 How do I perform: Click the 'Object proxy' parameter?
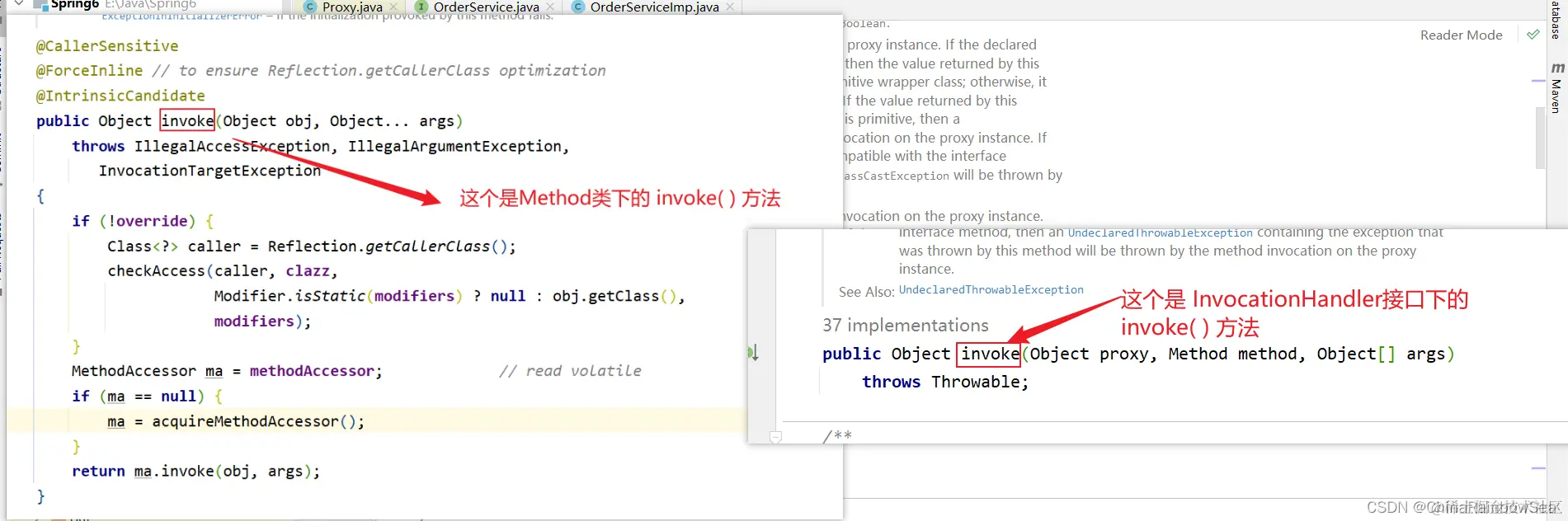(x=1088, y=354)
